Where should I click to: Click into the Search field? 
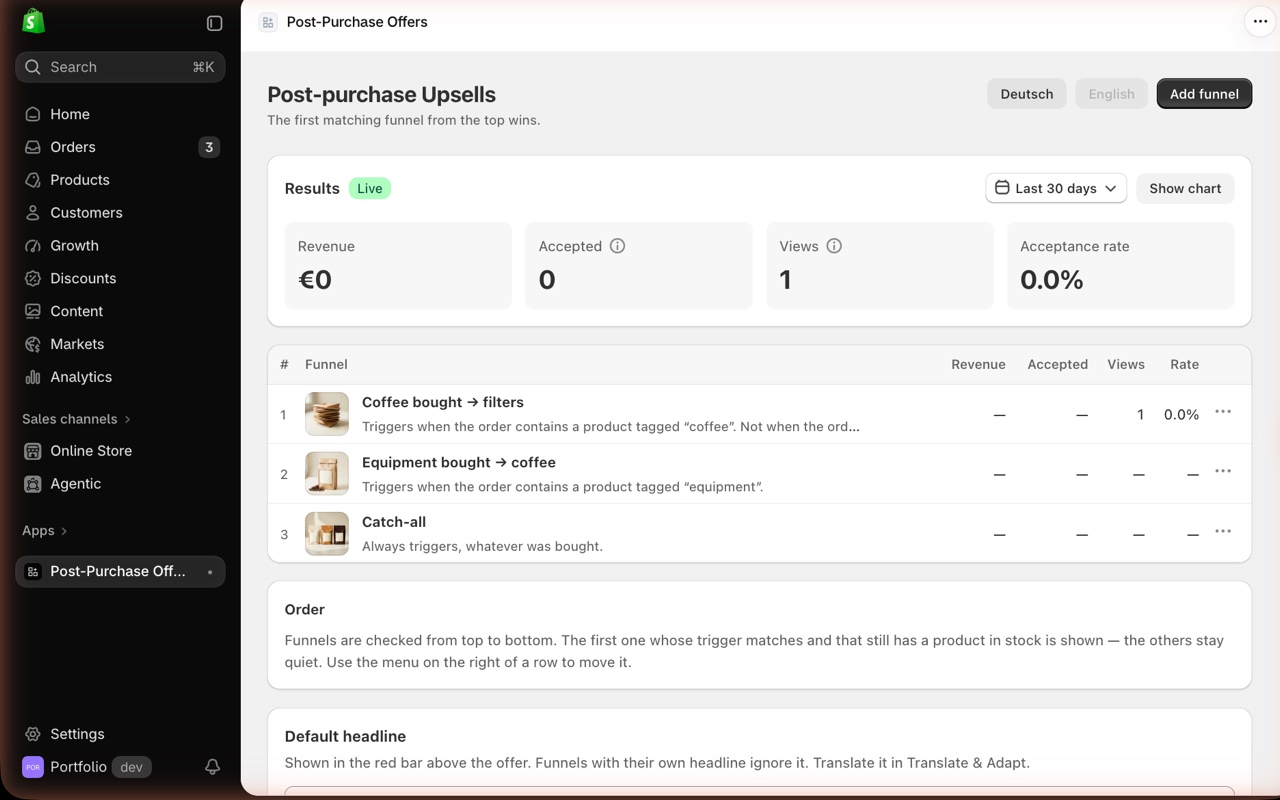pos(120,67)
